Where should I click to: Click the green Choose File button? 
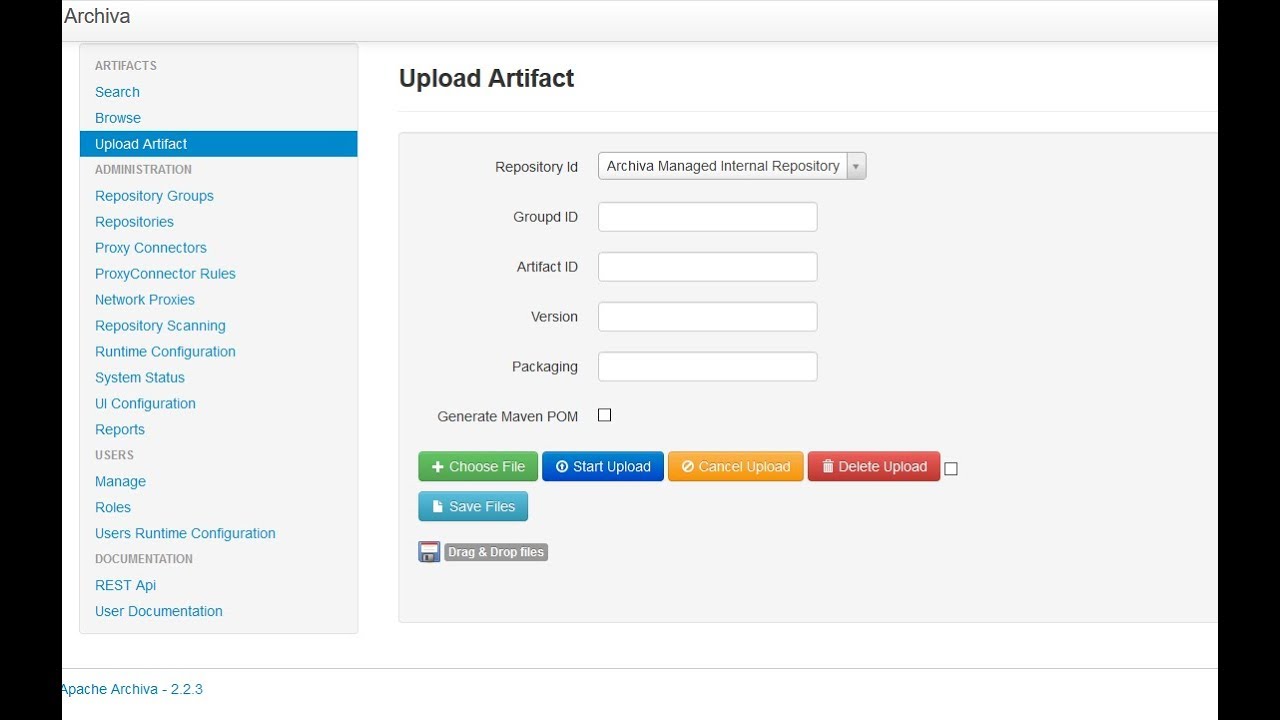pyautogui.click(x=478, y=466)
